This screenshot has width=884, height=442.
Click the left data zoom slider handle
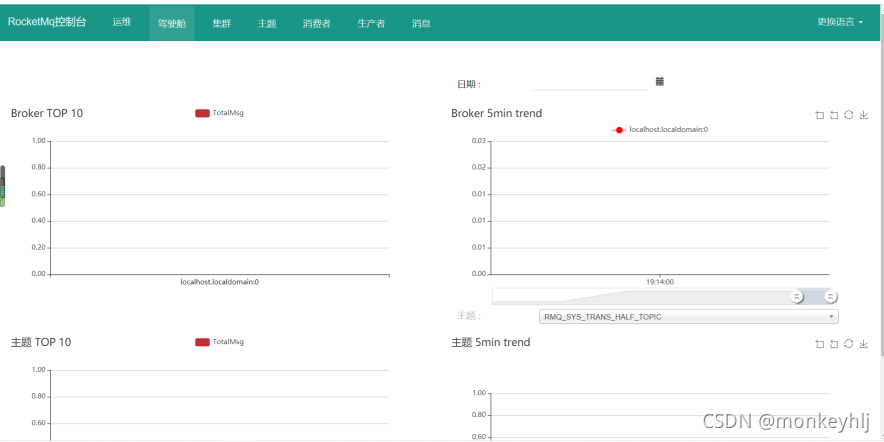coord(797,297)
